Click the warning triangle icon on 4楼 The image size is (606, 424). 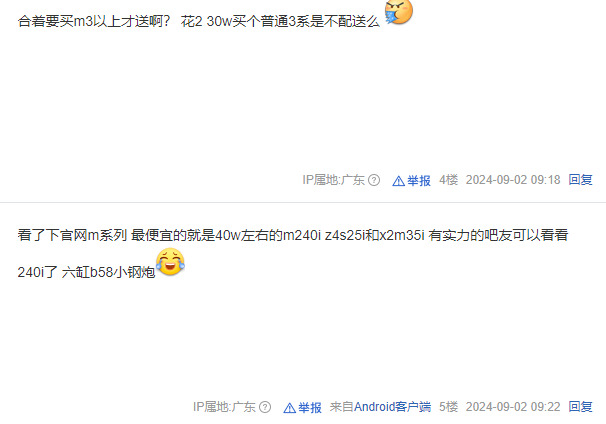[x=398, y=181]
